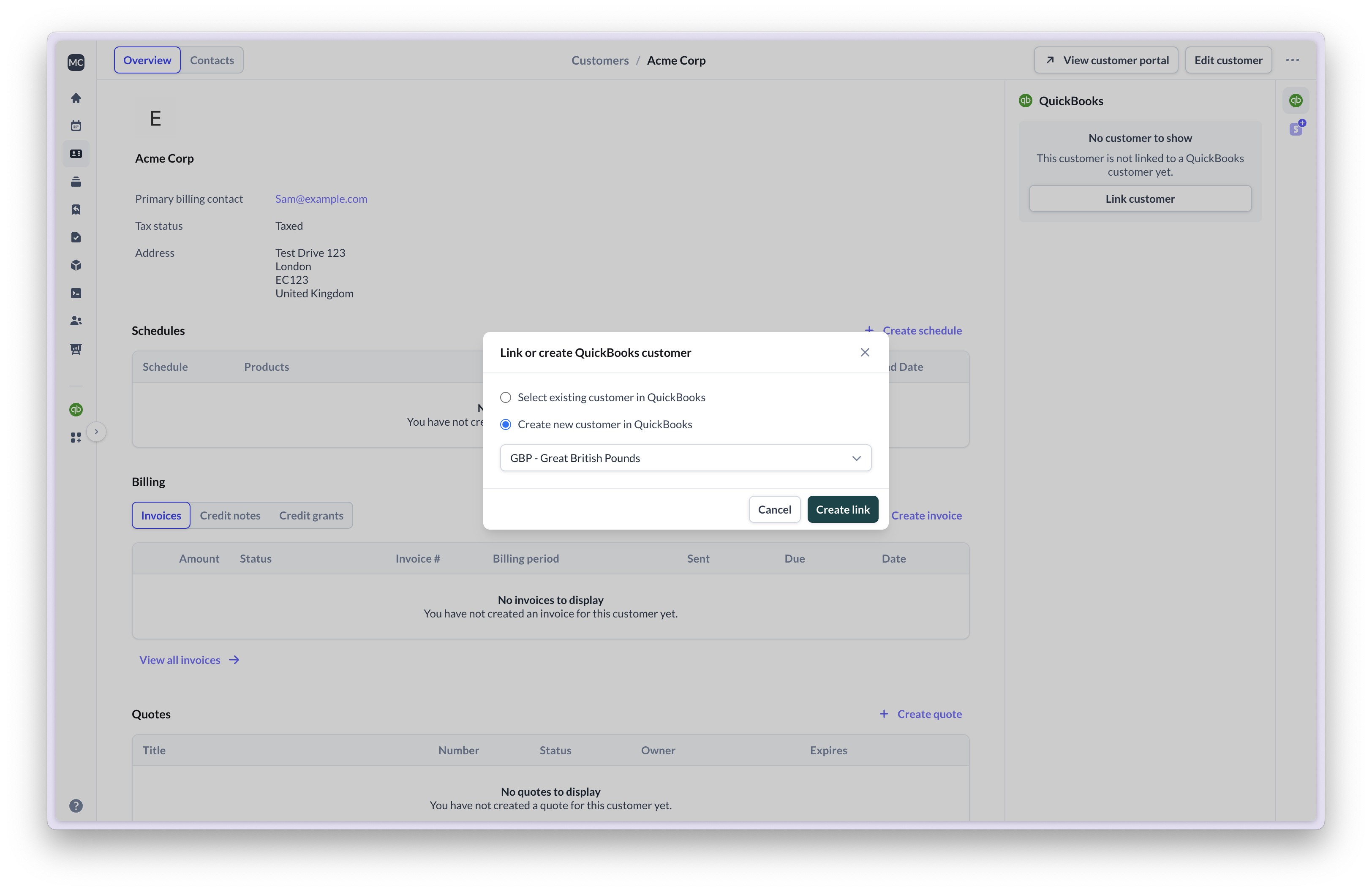
Task: Click View customer portal
Action: [x=1106, y=60]
